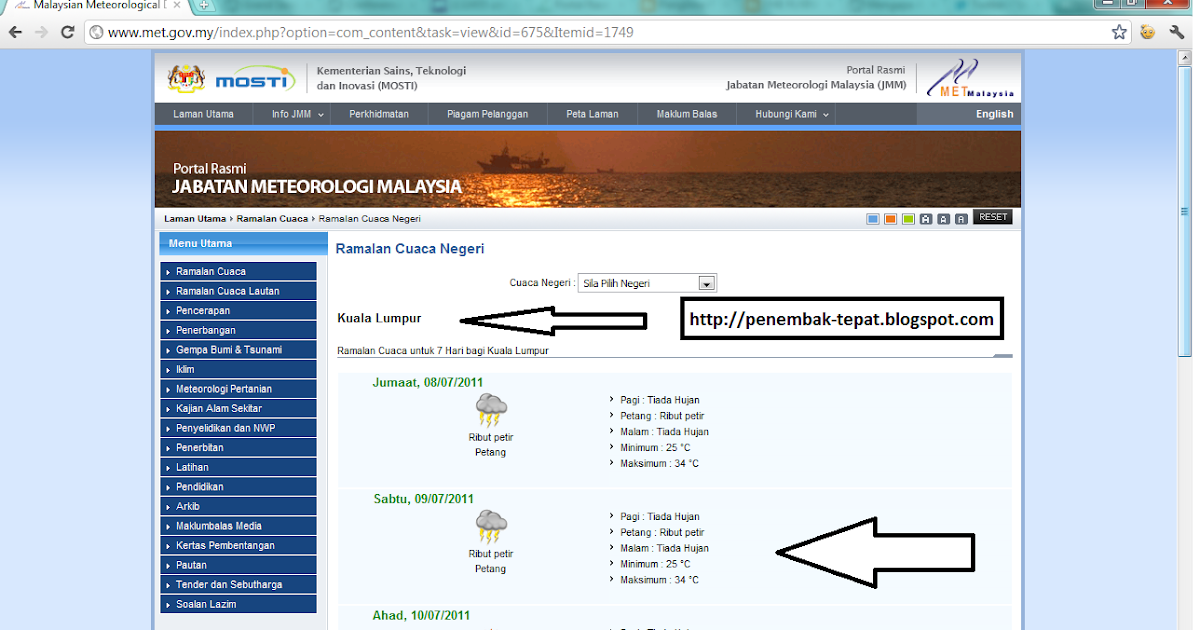
Task: Open the browser extension face icon
Action: click(x=1148, y=32)
